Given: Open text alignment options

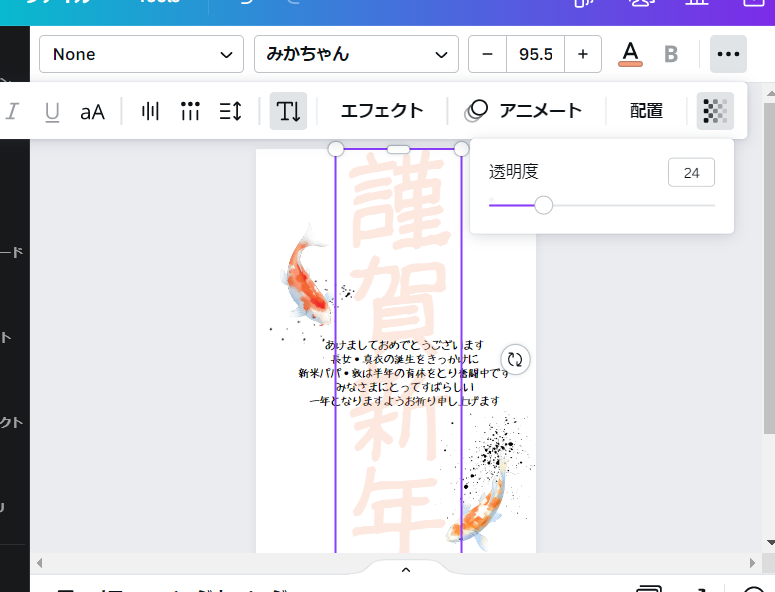Looking at the screenshot, I should (x=150, y=111).
